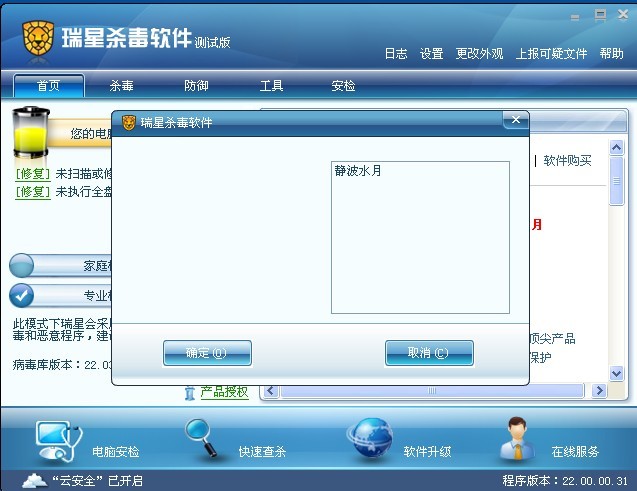Click the Rising lion shield logo

pyautogui.click(x=38, y=39)
